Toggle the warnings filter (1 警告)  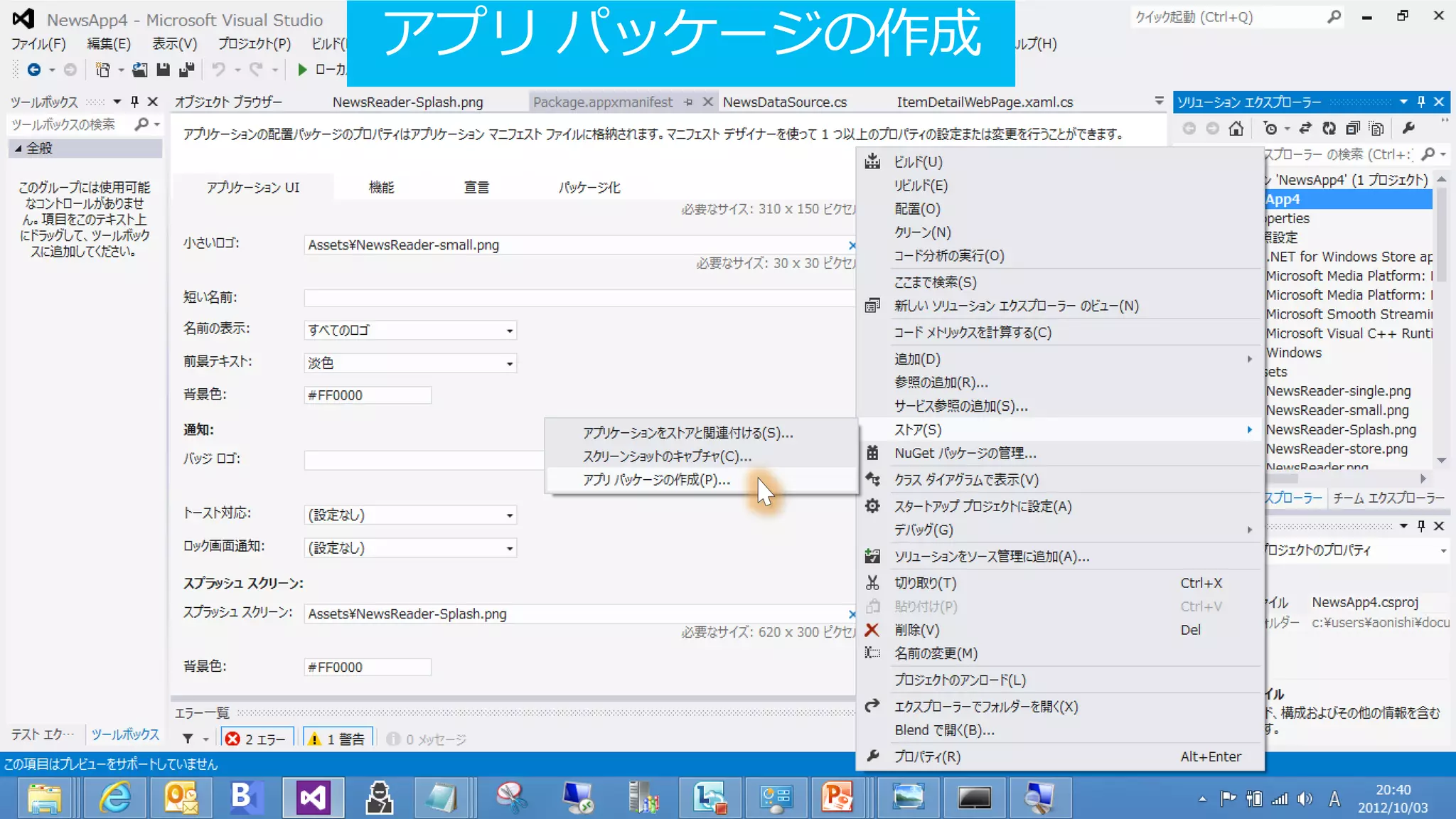point(338,739)
